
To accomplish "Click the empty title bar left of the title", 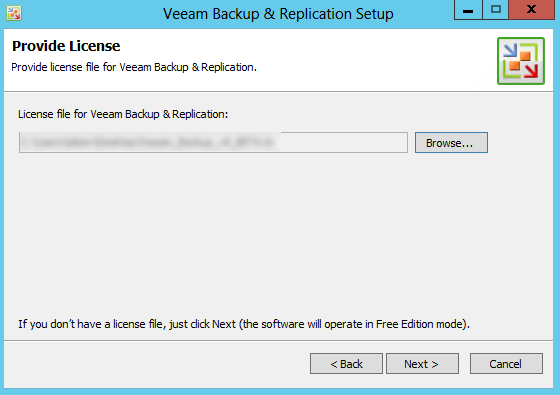I will 89,14.
